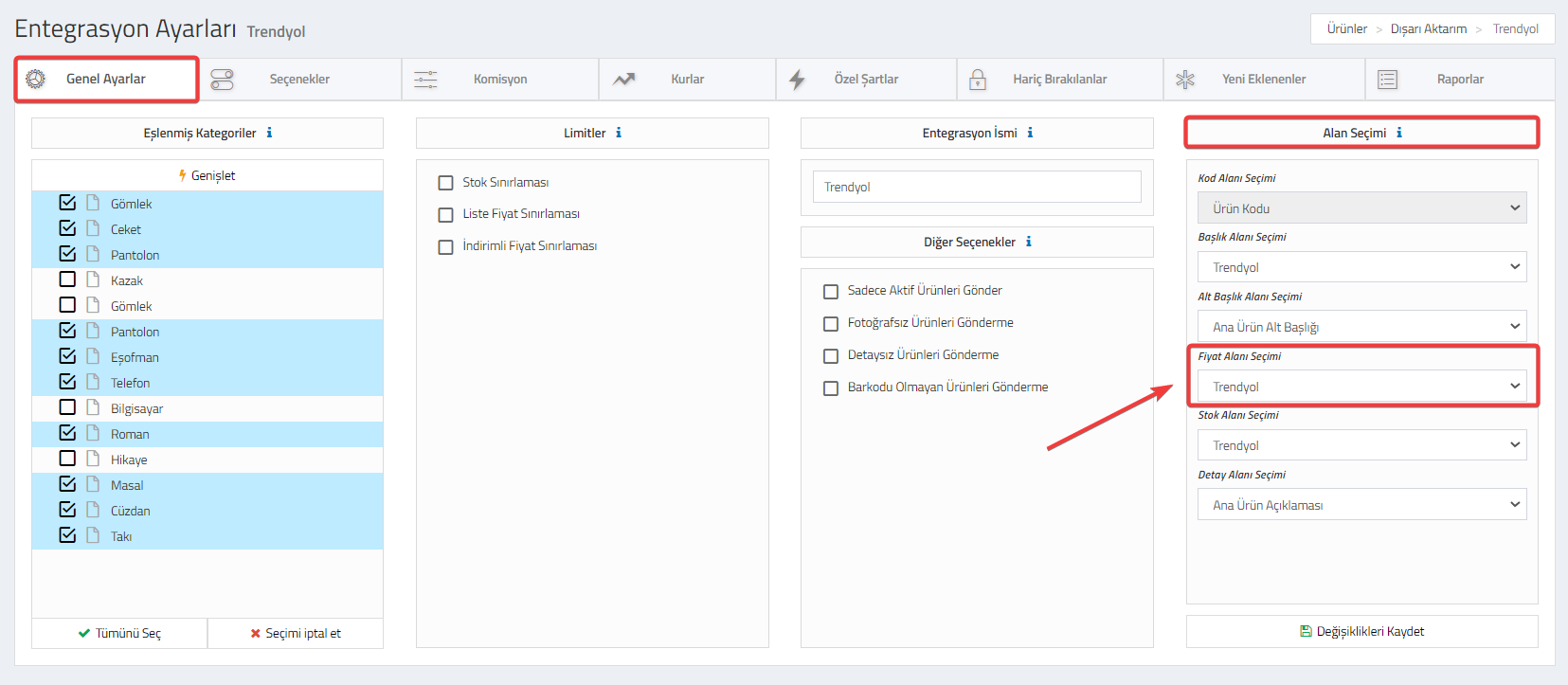Screen dimensions: 1568x685
Task: Tick the Kazak category checkbox
Action: pos(67,279)
